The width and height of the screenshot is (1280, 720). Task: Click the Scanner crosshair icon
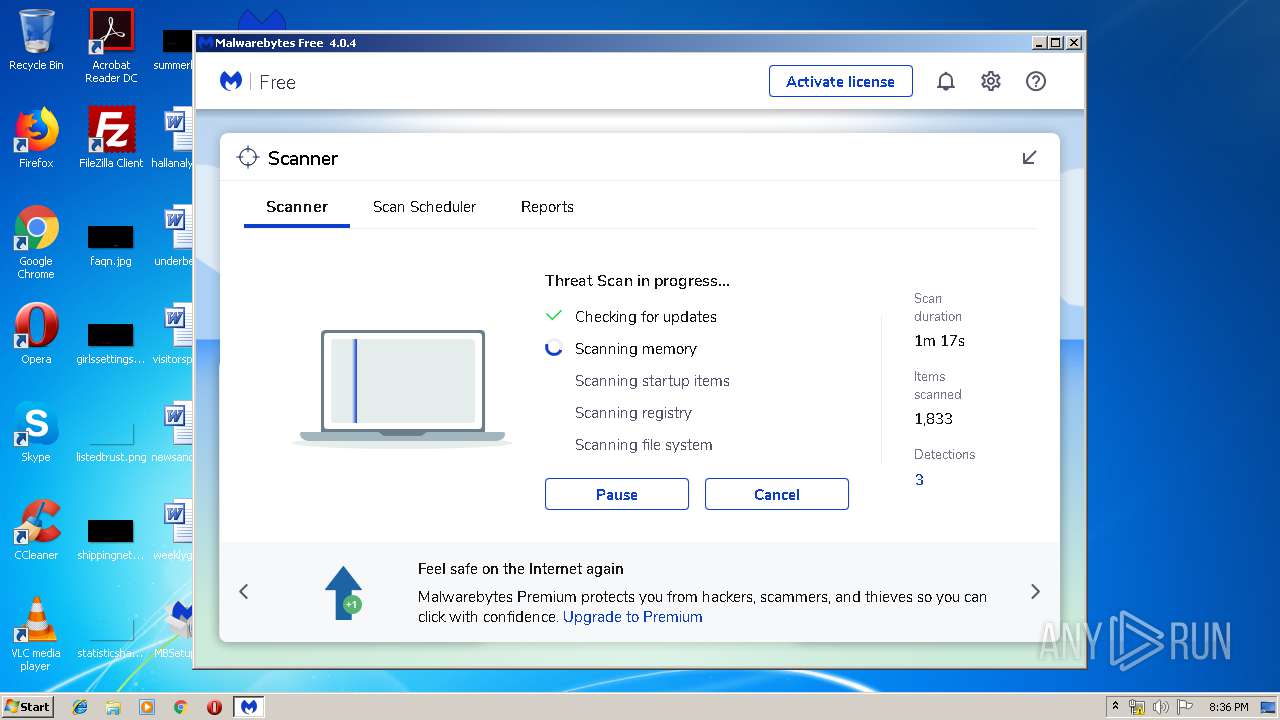[x=247, y=158]
